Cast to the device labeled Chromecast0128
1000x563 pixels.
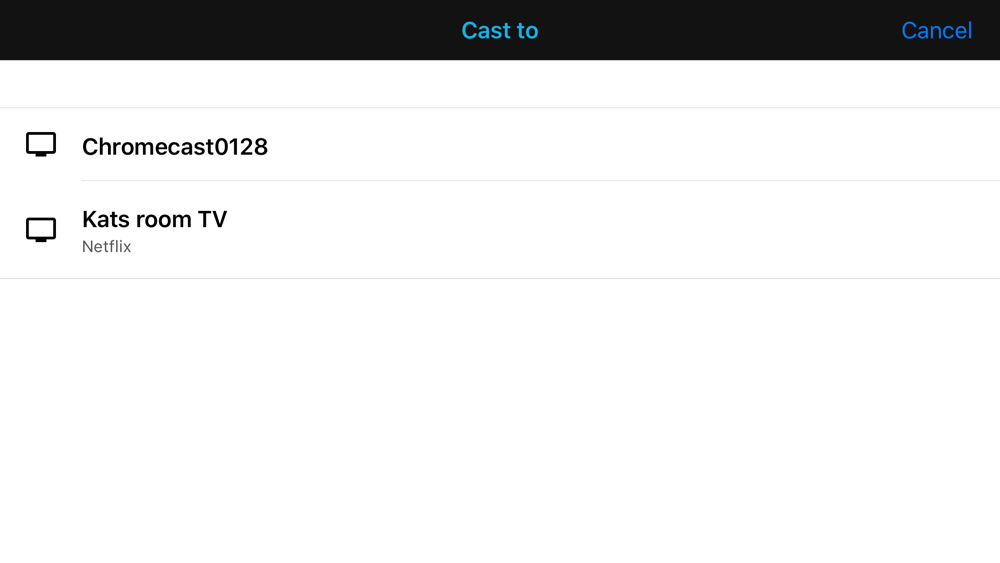(x=500, y=145)
